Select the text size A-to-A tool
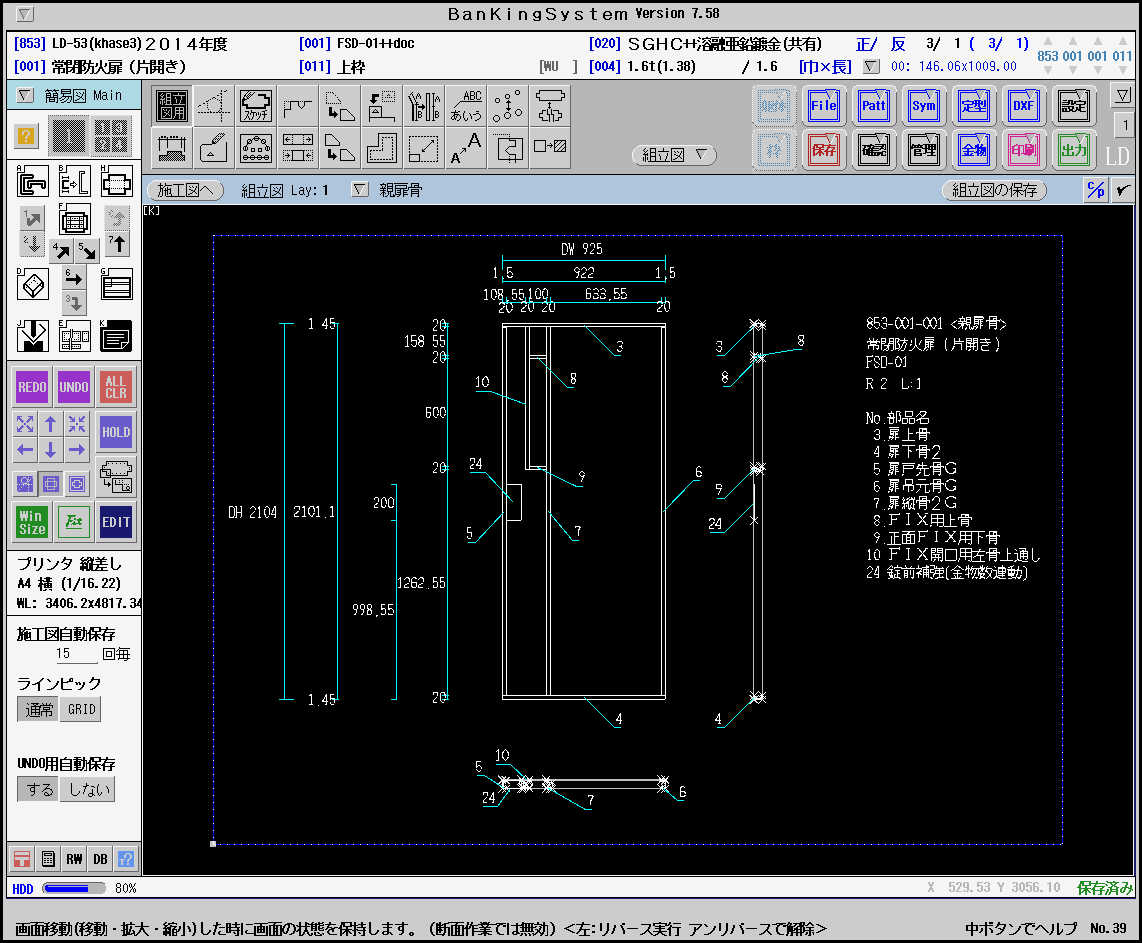This screenshot has height=943, width=1142. (x=466, y=148)
